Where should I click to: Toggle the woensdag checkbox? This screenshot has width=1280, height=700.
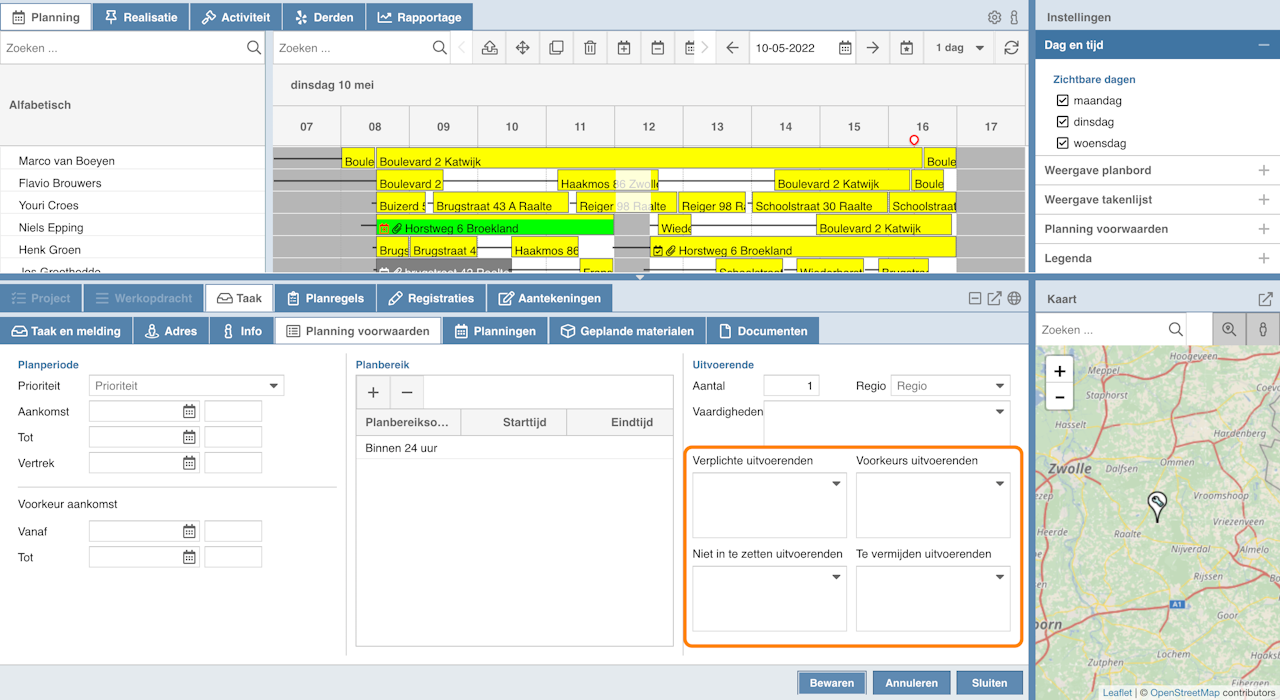point(1063,143)
